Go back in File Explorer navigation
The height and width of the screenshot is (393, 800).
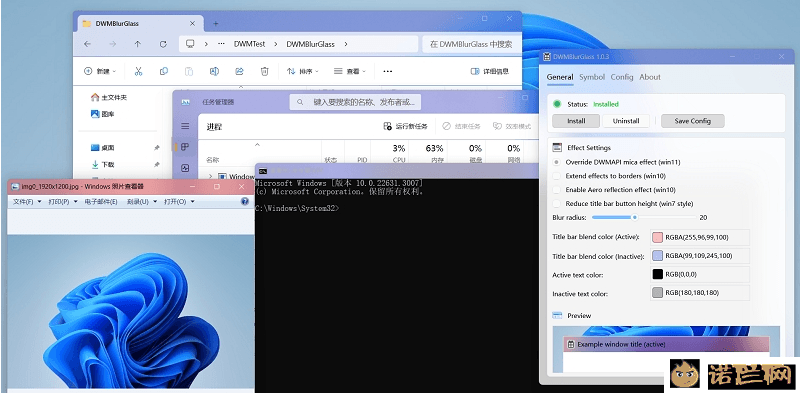tap(87, 44)
